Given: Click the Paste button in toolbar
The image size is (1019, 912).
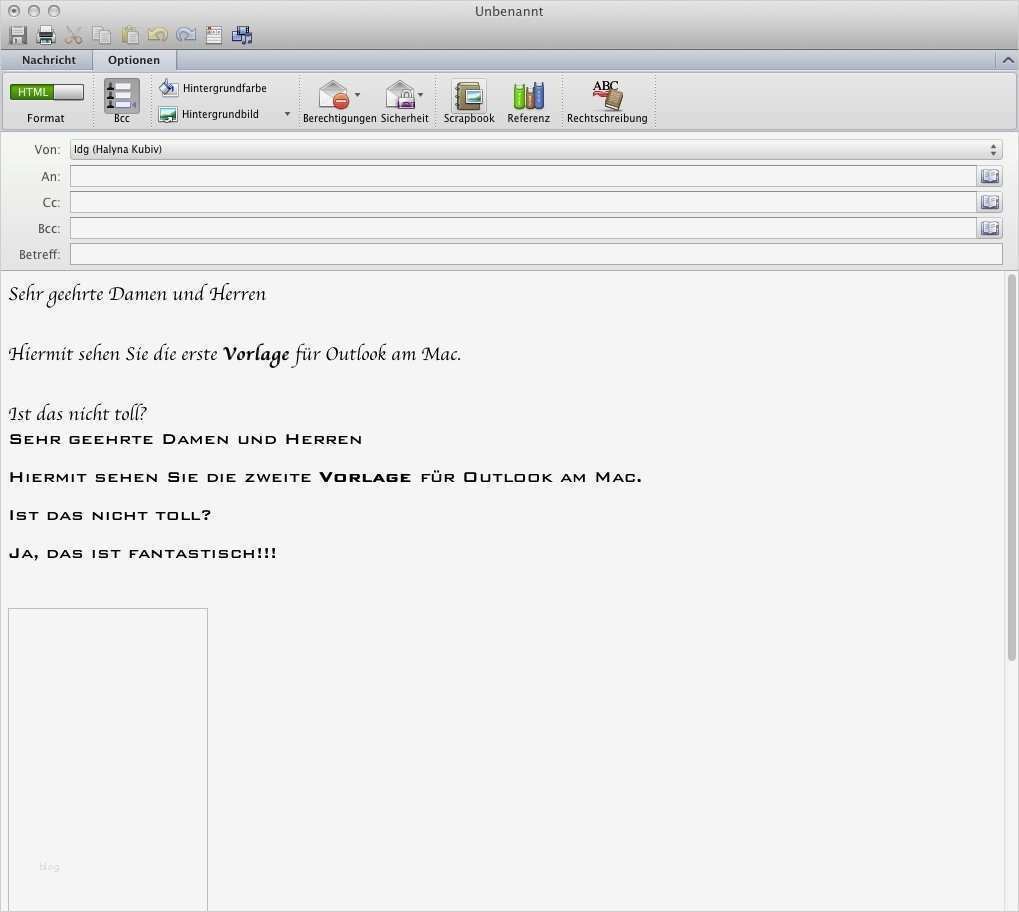Looking at the screenshot, I should [x=129, y=35].
